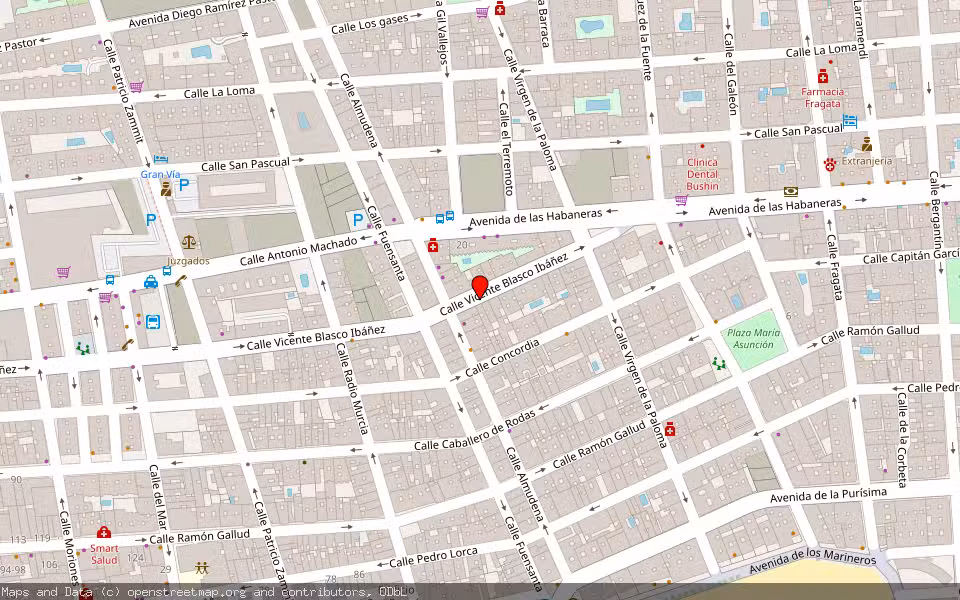
Task: Click the Extranjeria paw print veterinary icon
Action: point(830,164)
